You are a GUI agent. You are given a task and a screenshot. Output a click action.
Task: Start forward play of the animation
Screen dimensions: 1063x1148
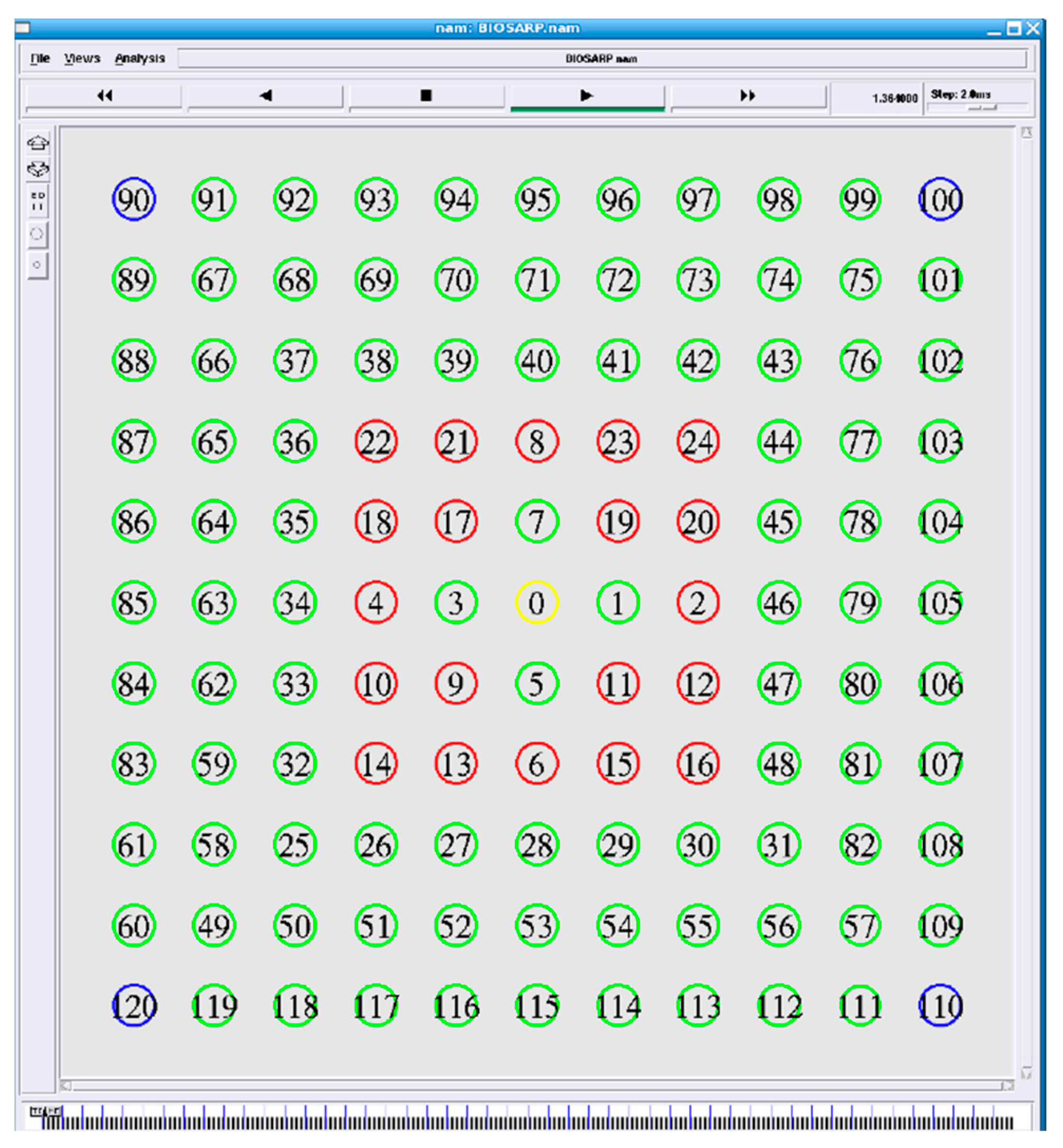[587, 96]
